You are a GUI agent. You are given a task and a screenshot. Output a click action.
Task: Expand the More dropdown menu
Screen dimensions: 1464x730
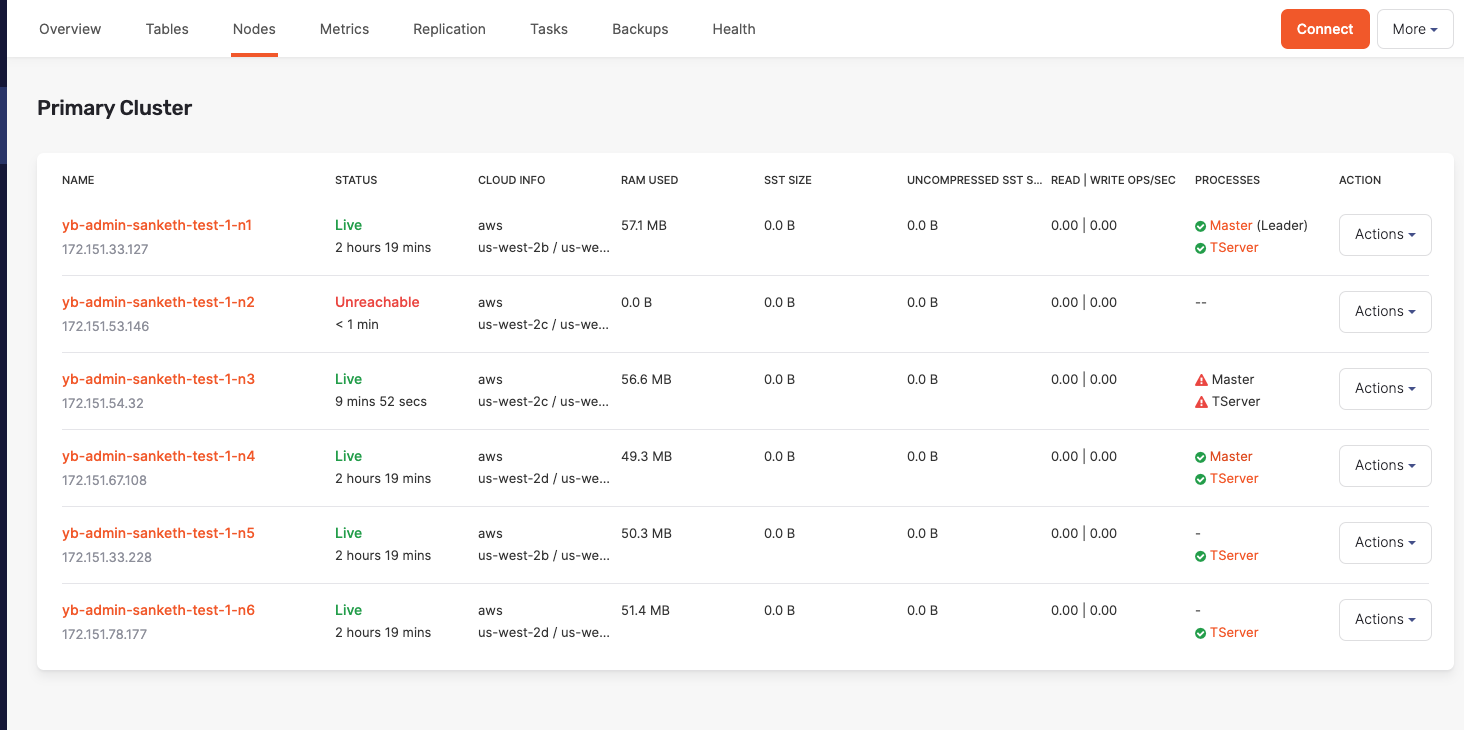[x=1415, y=29]
